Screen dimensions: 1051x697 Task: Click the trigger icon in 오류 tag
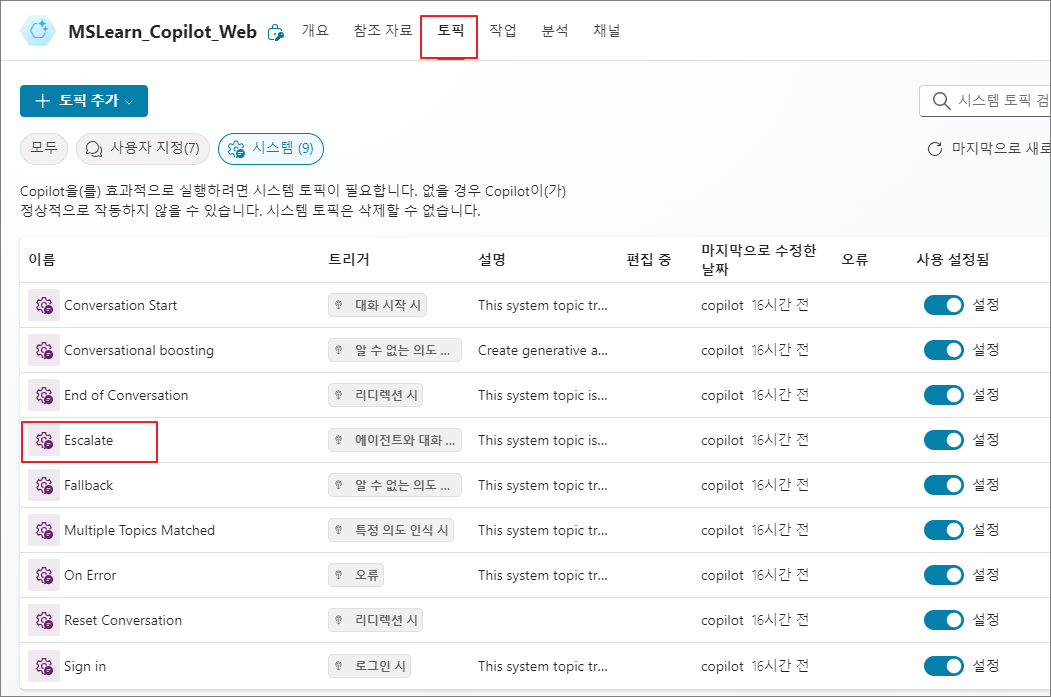point(338,575)
